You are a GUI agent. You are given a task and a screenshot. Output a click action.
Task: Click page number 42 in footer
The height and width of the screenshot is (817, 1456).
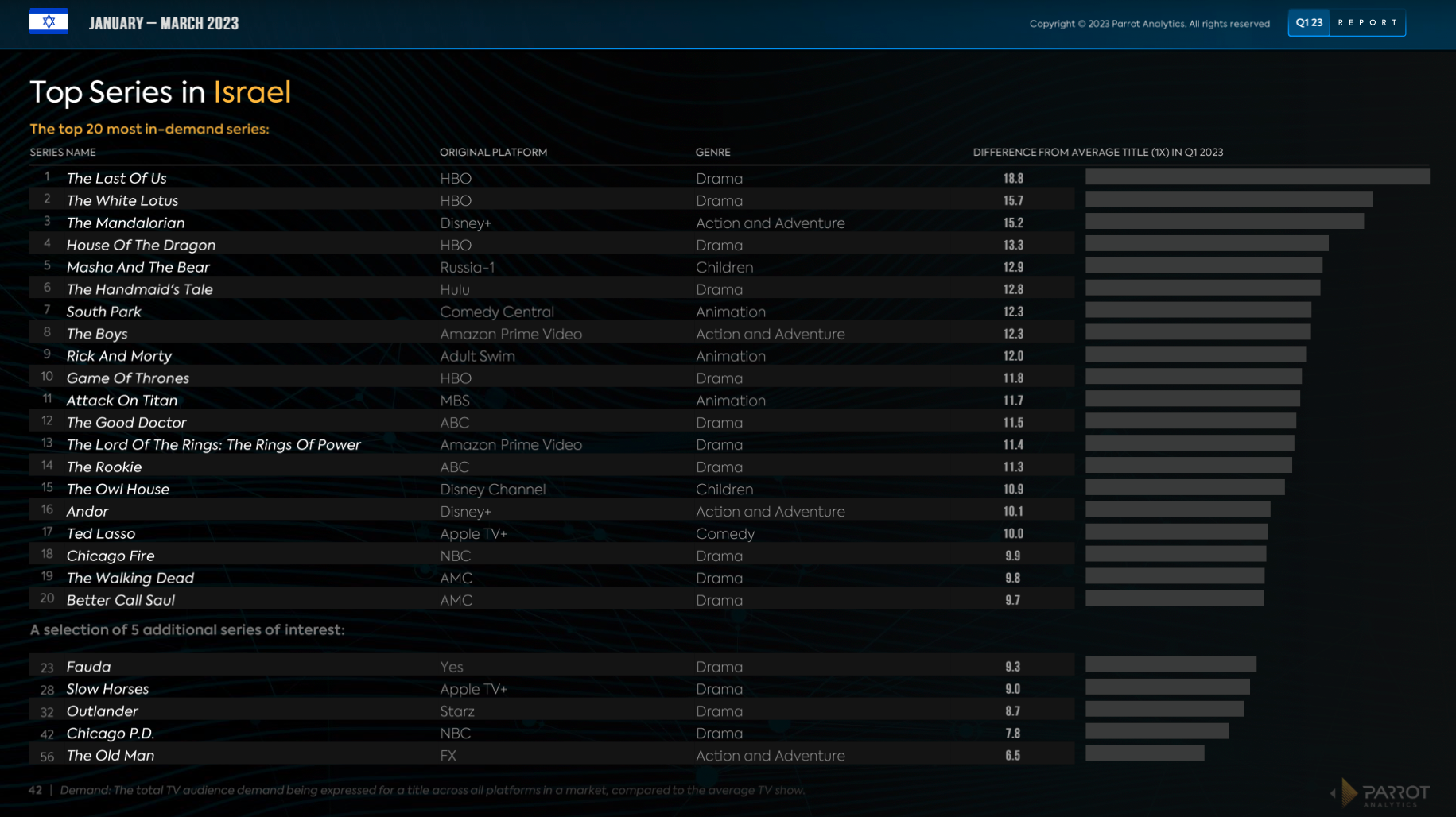coord(35,790)
